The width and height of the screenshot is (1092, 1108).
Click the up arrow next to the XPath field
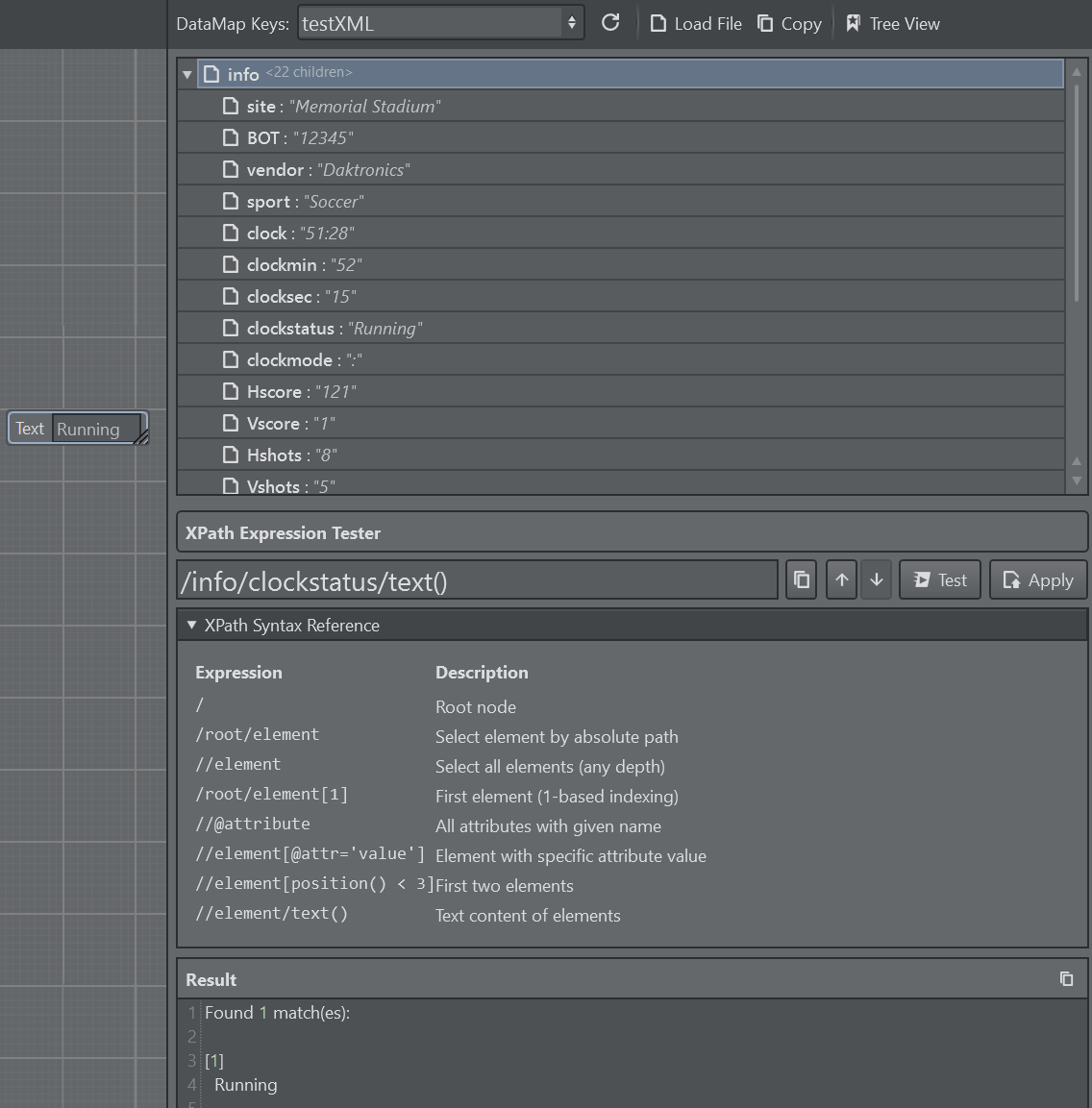[841, 579]
